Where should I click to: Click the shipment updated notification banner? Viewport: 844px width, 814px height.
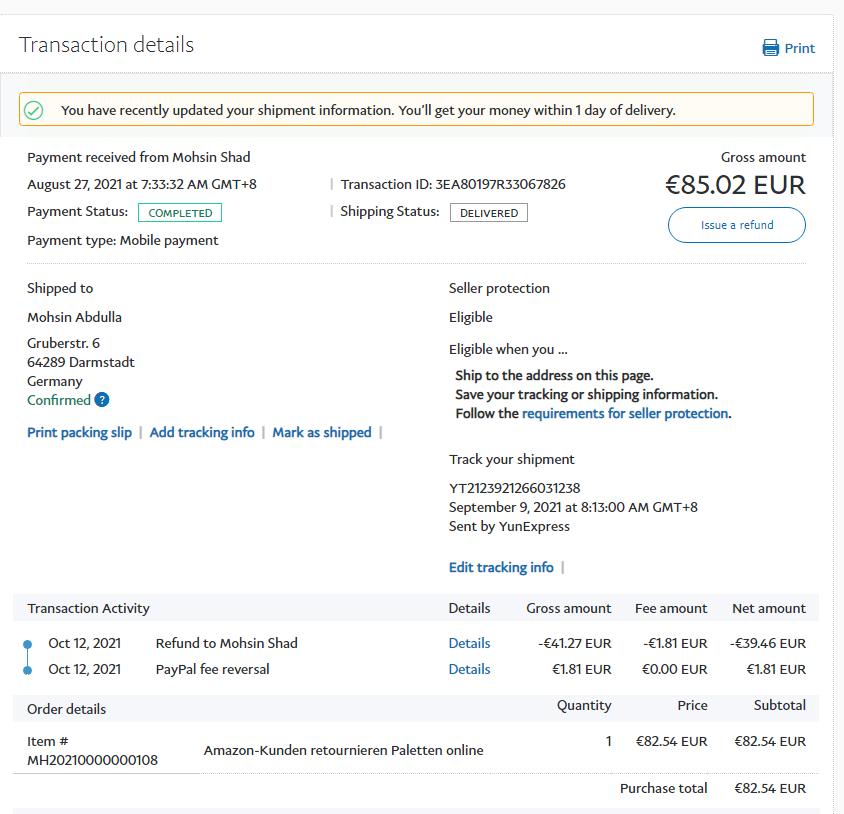[416, 109]
